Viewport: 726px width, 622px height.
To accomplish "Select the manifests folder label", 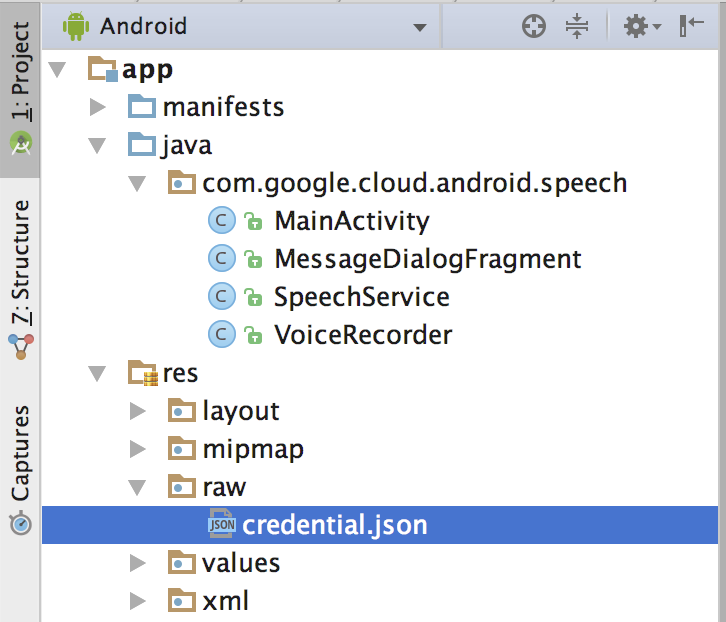I will (x=223, y=107).
